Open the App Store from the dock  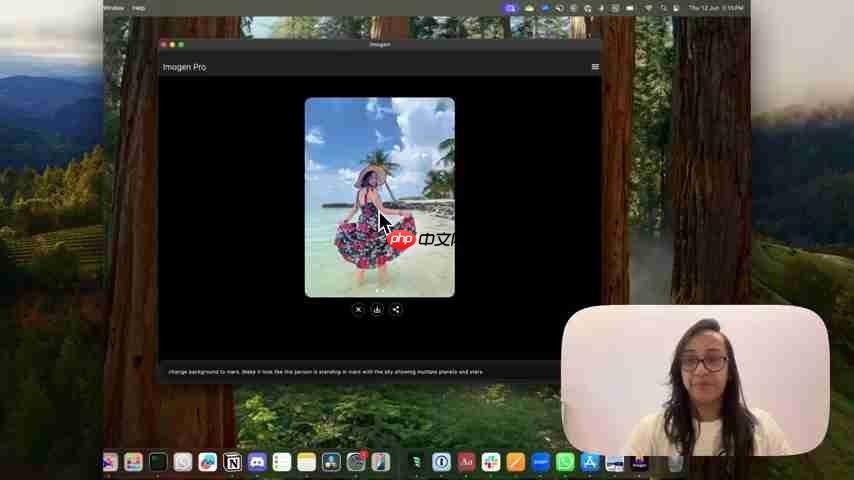coord(589,463)
